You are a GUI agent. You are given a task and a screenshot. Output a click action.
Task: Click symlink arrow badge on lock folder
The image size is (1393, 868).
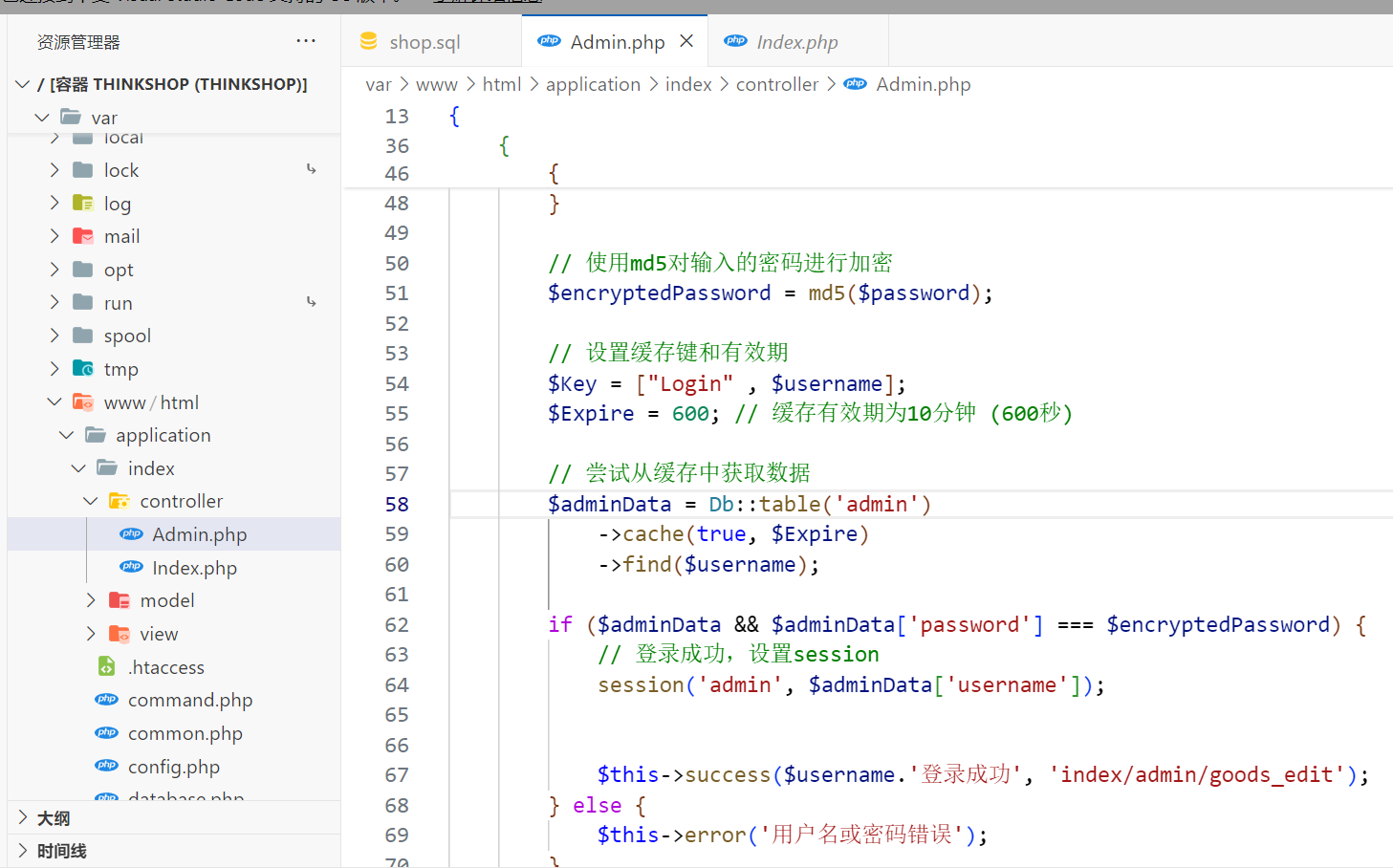[x=312, y=169]
